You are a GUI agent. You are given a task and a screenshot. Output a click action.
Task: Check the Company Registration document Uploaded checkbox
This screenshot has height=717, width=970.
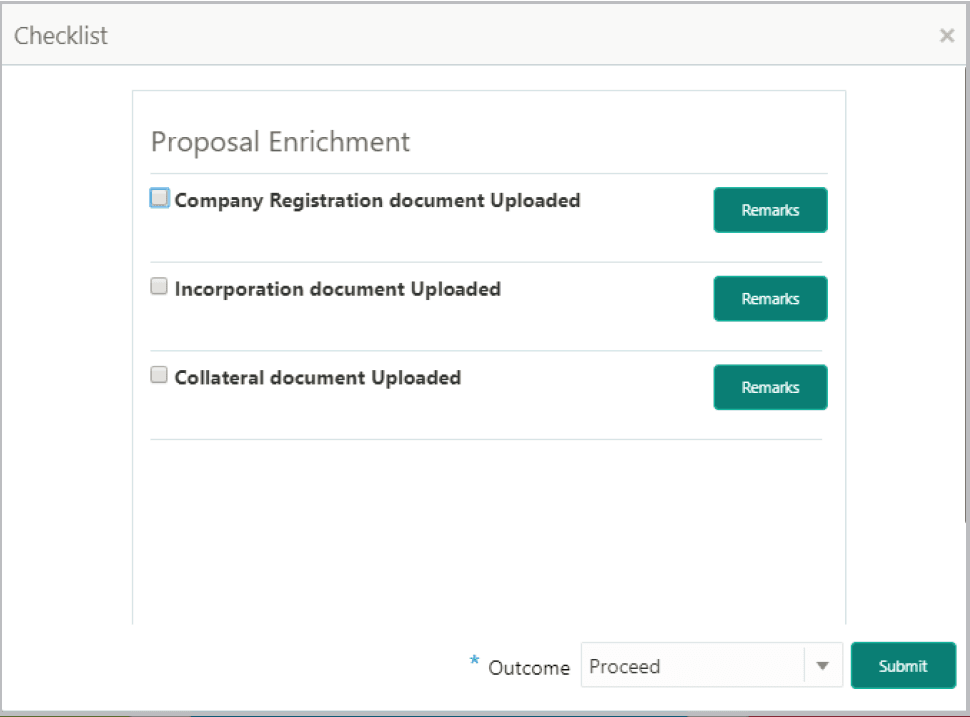158,197
